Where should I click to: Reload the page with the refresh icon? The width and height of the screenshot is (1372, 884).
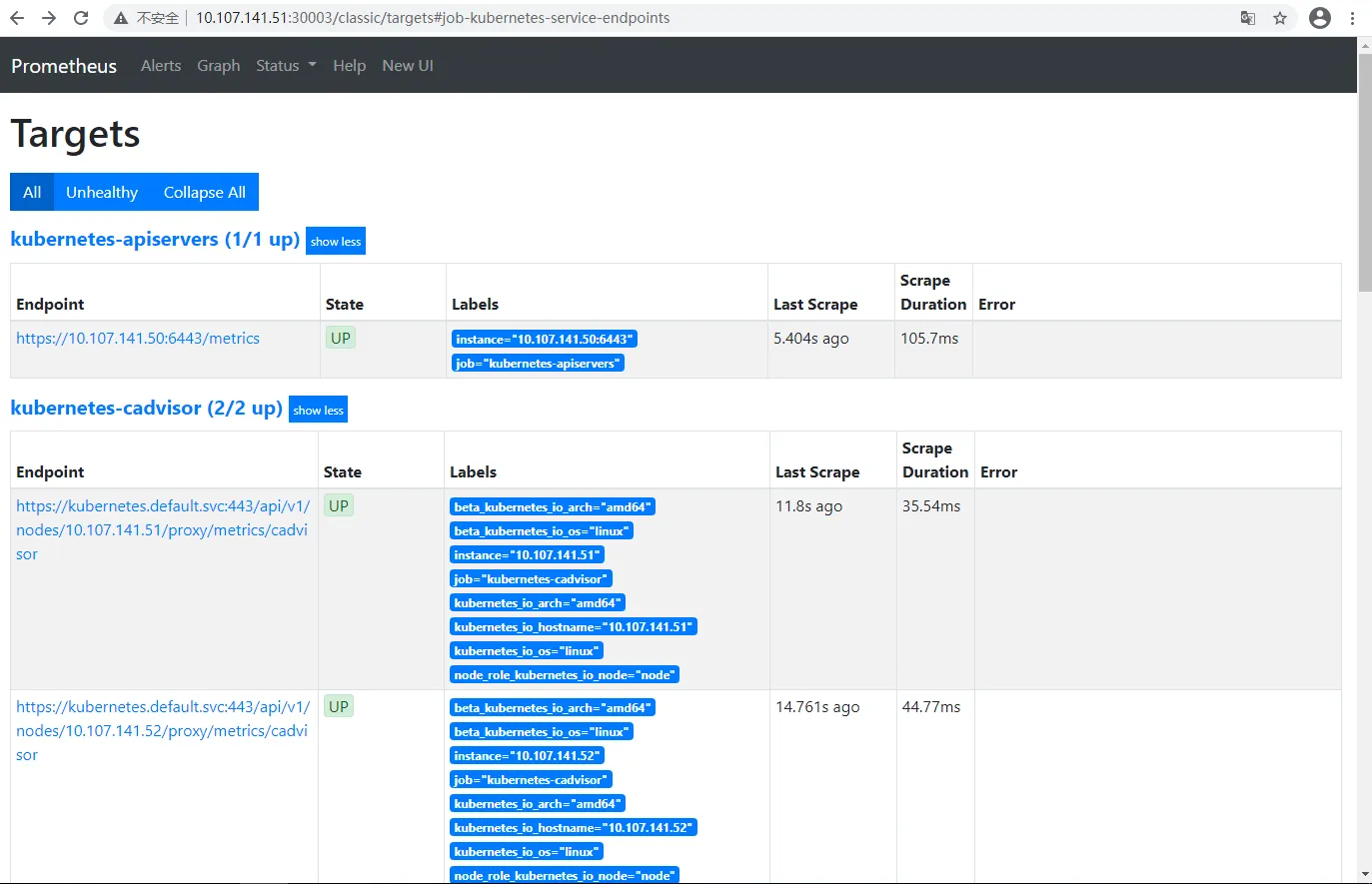81,18
